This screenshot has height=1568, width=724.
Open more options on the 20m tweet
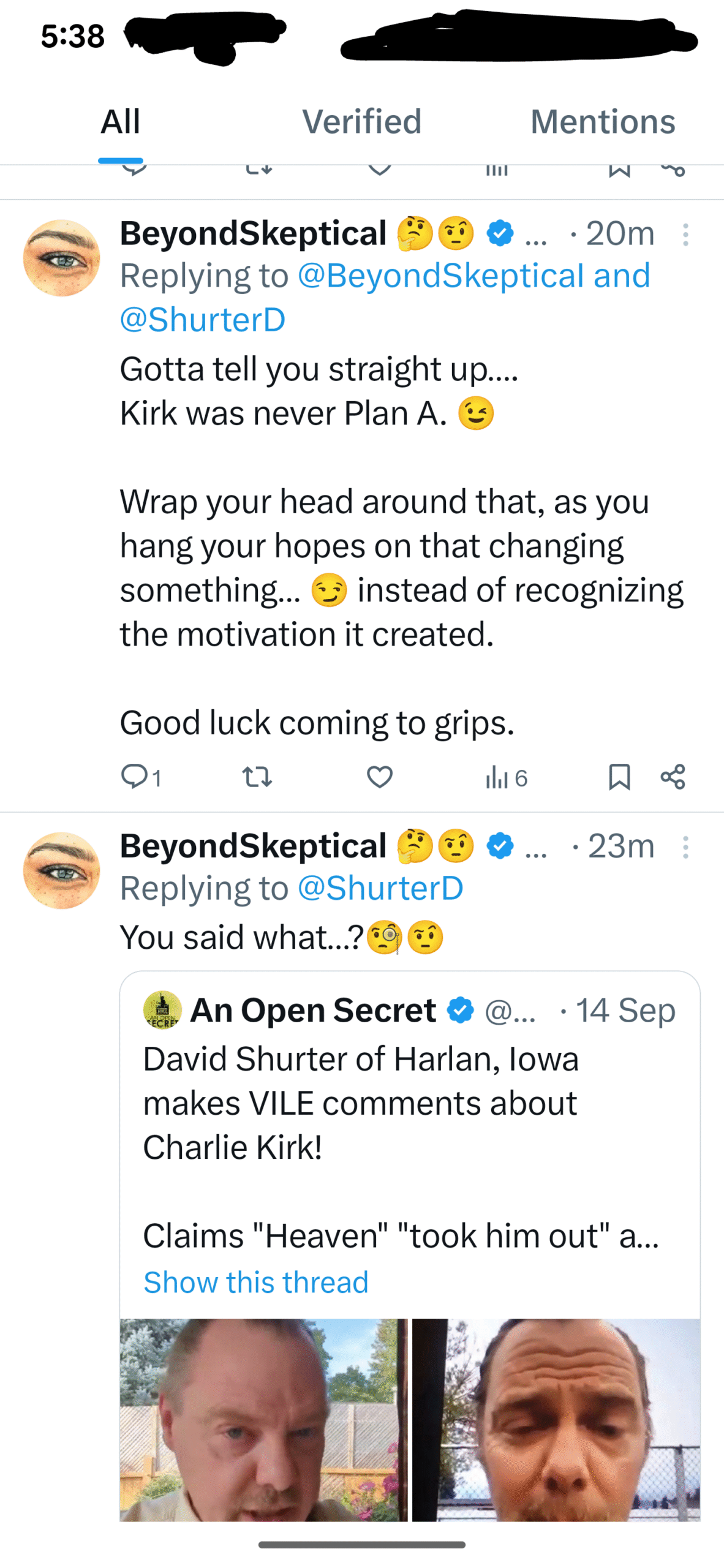[685, 235]
